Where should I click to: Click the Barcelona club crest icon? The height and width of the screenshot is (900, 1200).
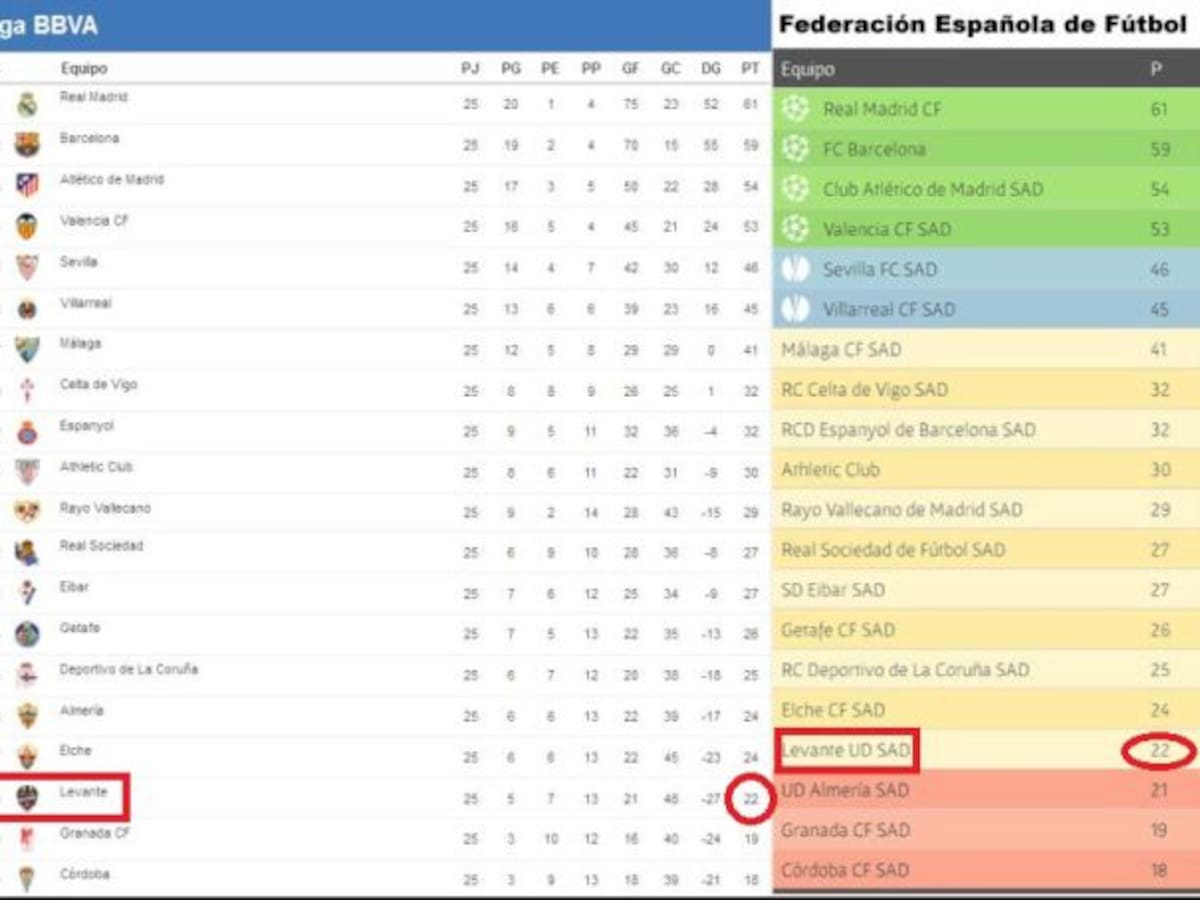point(27,144)
